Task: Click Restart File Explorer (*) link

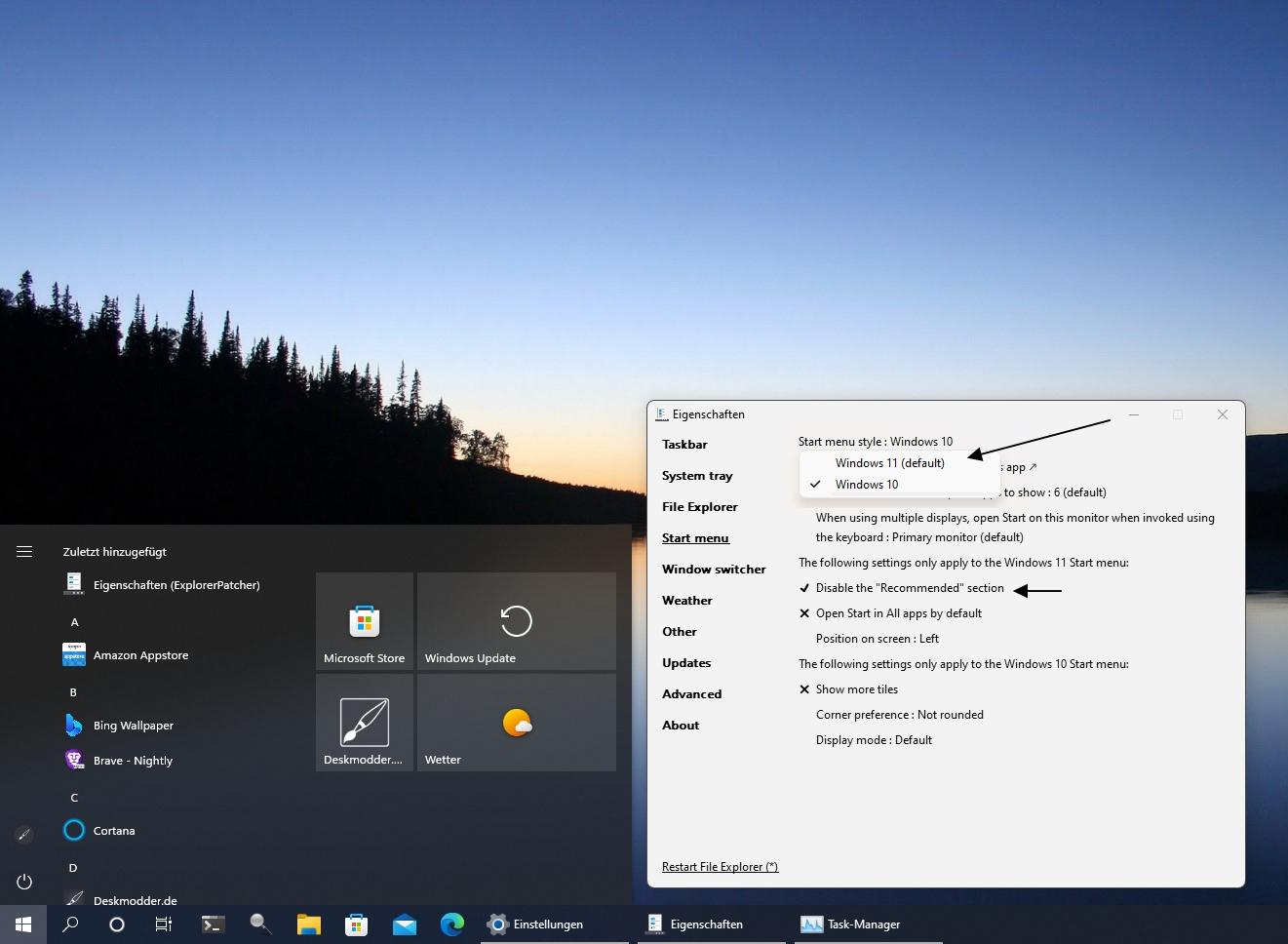Action: (x=721, y=867)
